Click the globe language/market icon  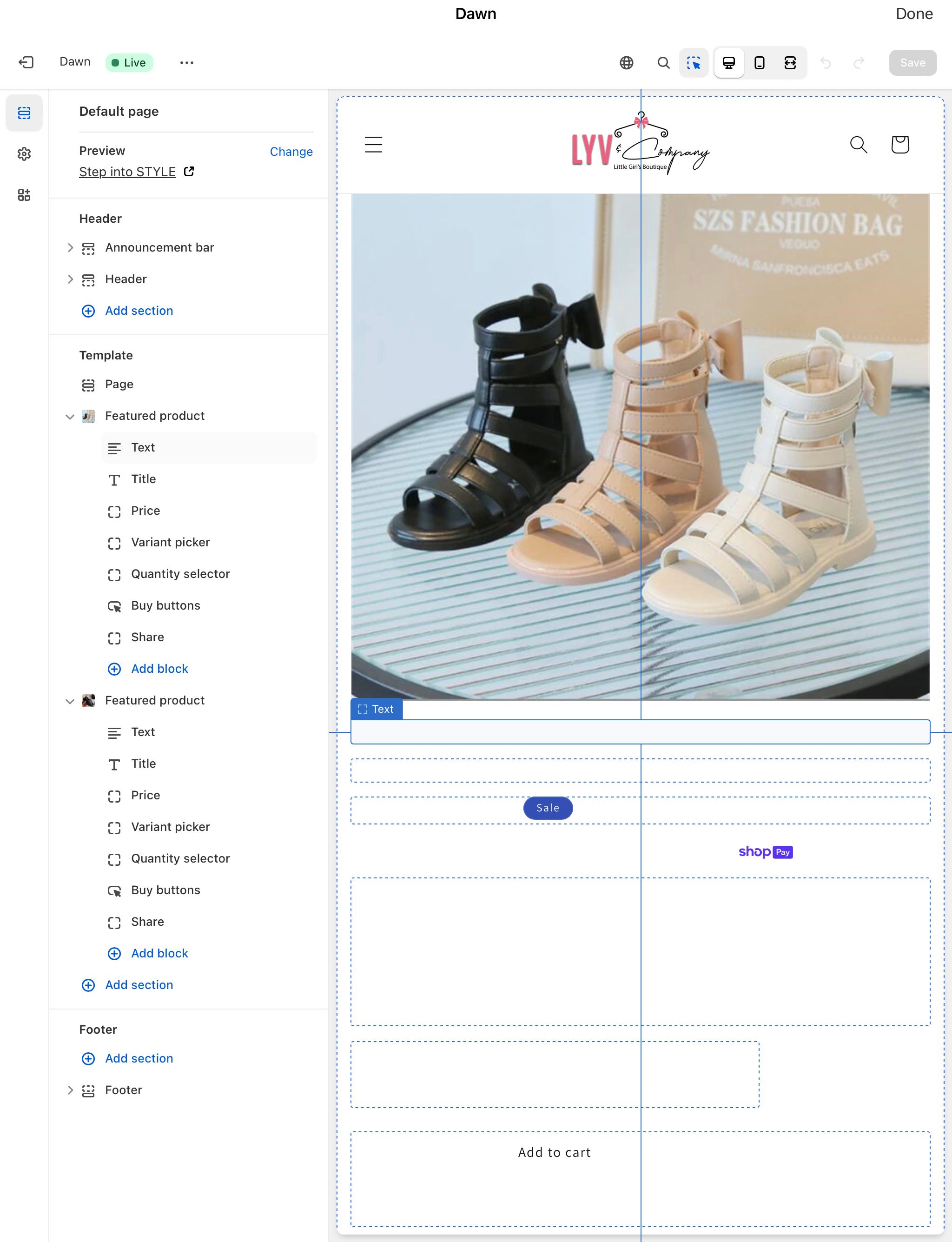pos(626,63)
